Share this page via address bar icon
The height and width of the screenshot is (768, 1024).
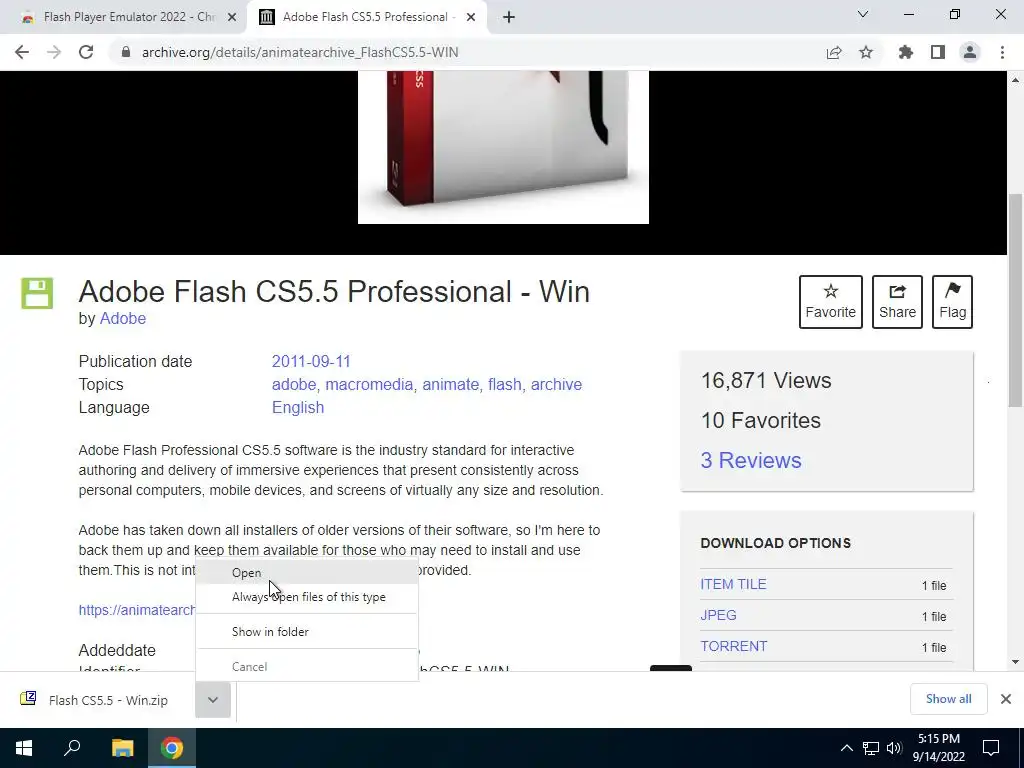pyautogui.click(x=834, y=52)
